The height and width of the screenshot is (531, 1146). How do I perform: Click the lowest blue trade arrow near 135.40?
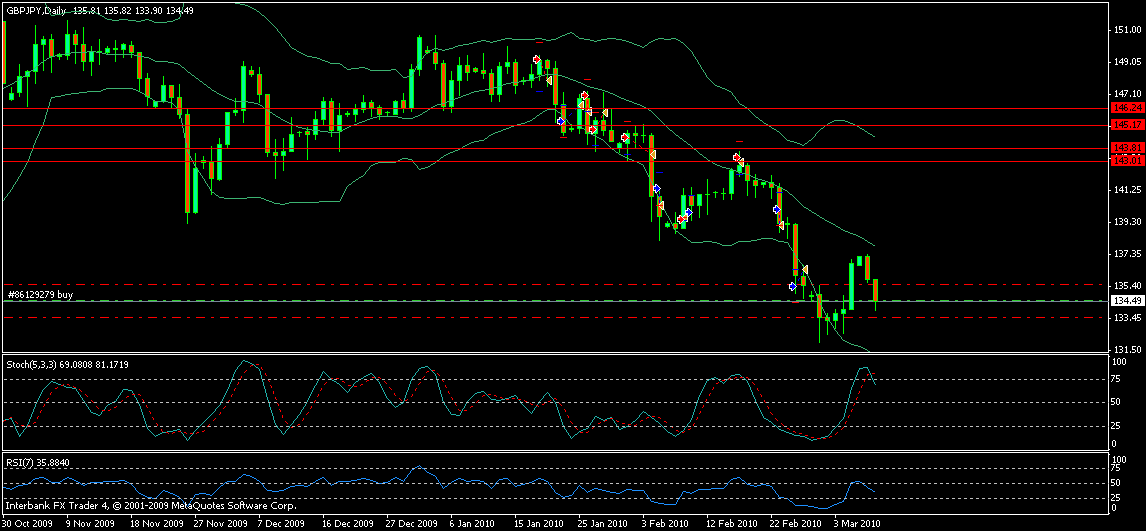[792, 287]
